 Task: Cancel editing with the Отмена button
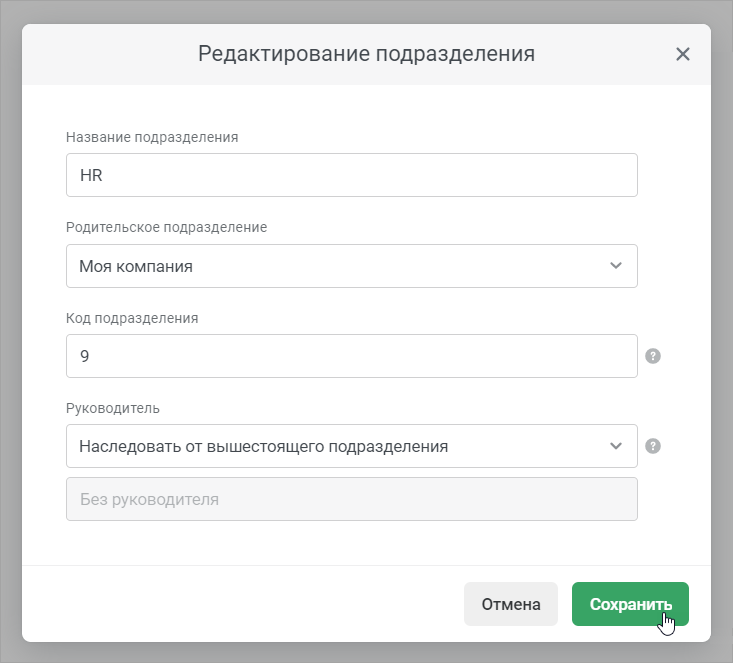tap(511, 604)
